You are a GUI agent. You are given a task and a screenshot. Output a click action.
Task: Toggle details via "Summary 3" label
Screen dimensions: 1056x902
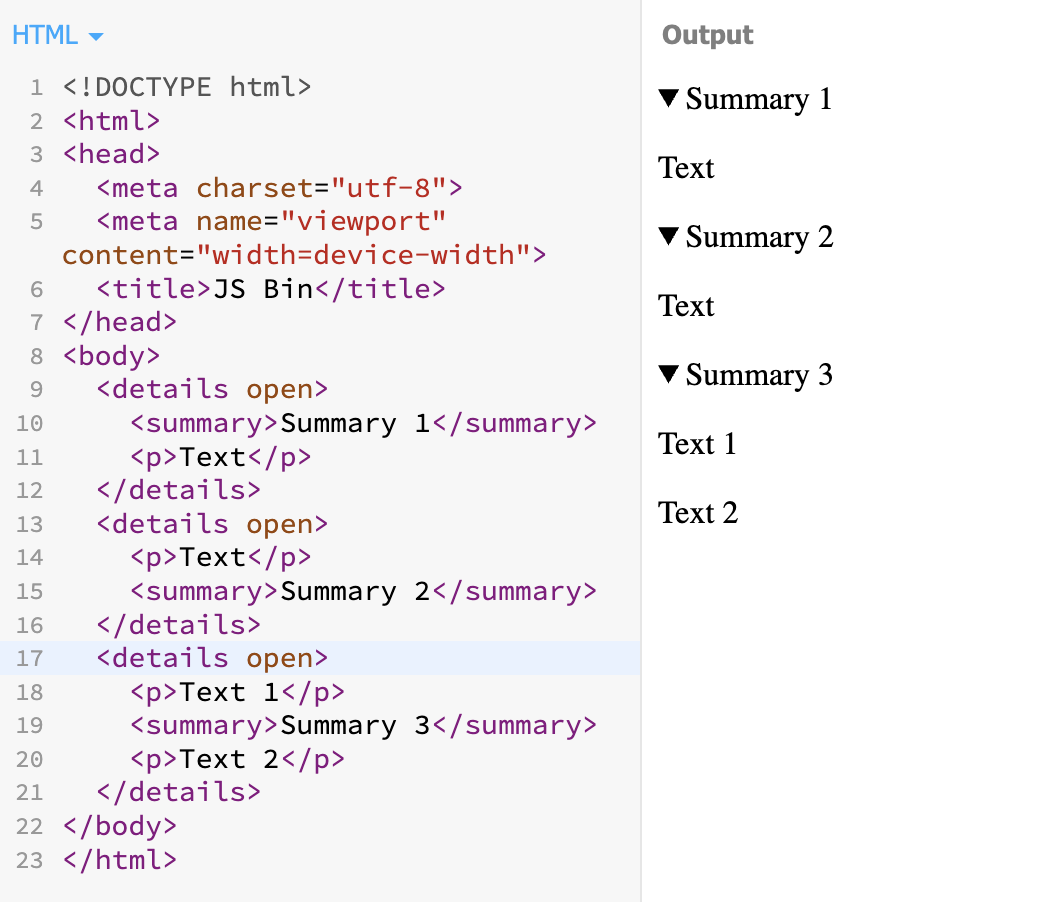click(759, 375)
